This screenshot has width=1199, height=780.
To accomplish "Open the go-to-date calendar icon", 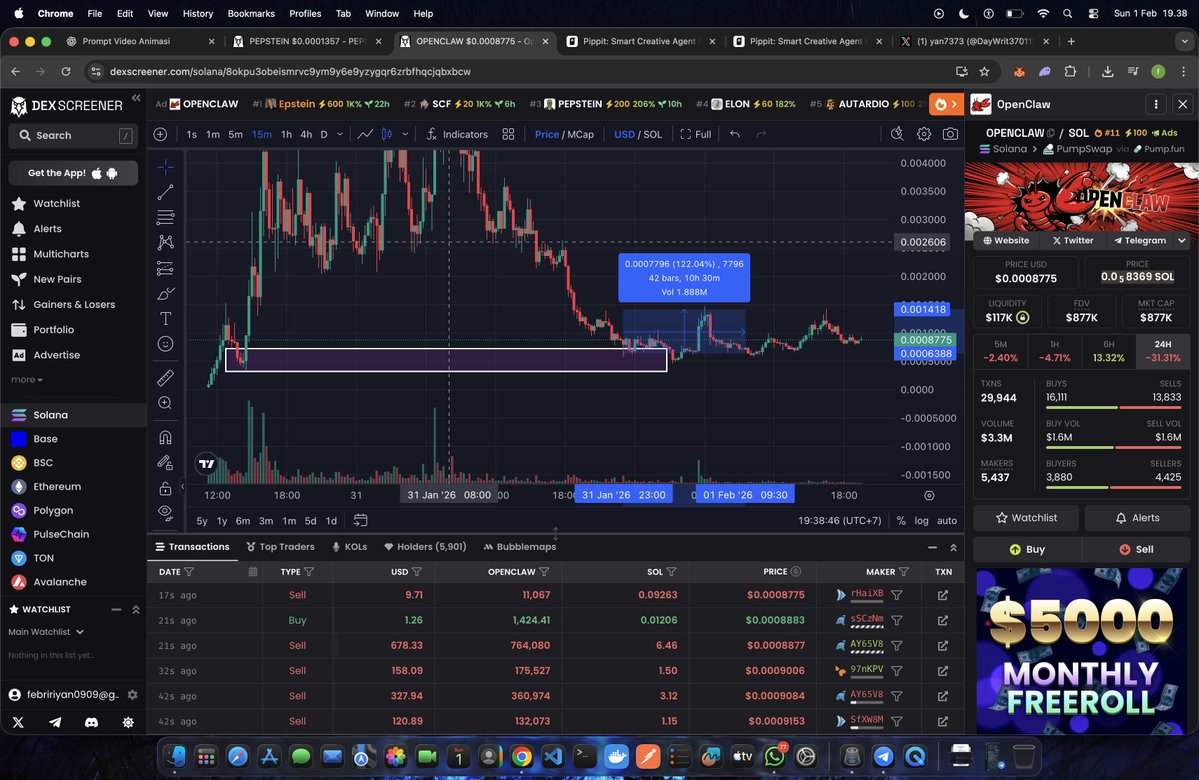I will [360, 520].
